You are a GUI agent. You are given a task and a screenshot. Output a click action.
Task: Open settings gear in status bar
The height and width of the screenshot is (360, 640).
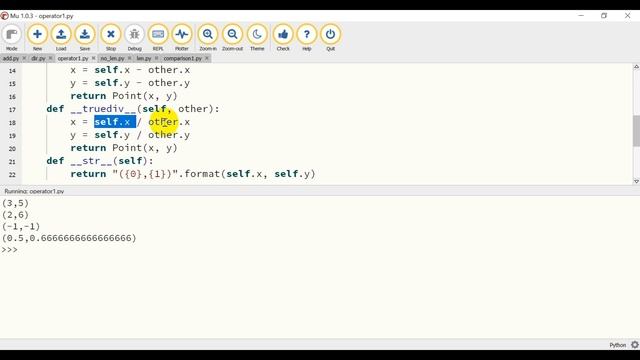click(x=635, y=345)
